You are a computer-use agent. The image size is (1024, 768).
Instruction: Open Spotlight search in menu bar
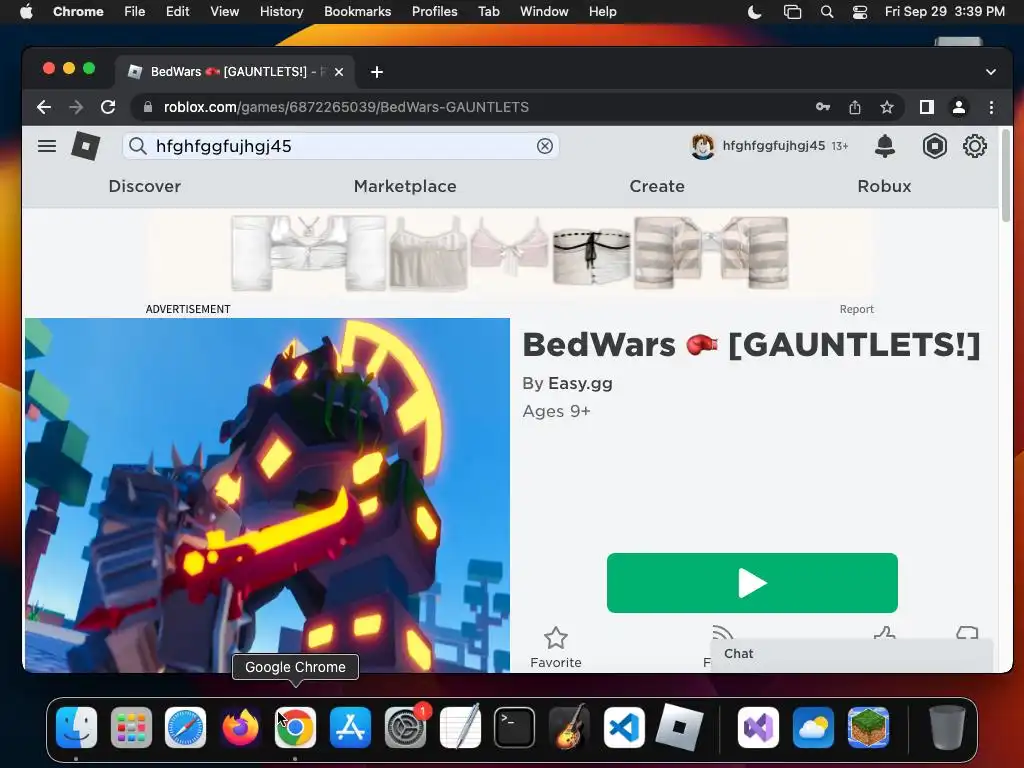coord(827,11)
